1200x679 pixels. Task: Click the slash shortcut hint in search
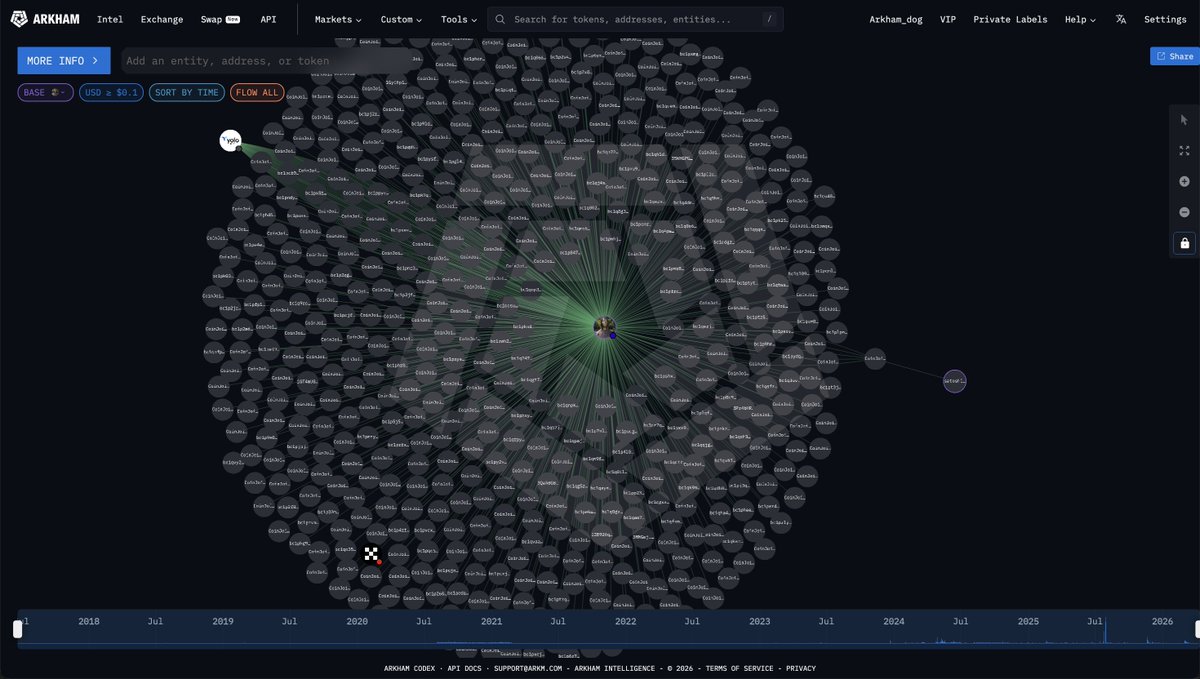[x=768, y=19]
